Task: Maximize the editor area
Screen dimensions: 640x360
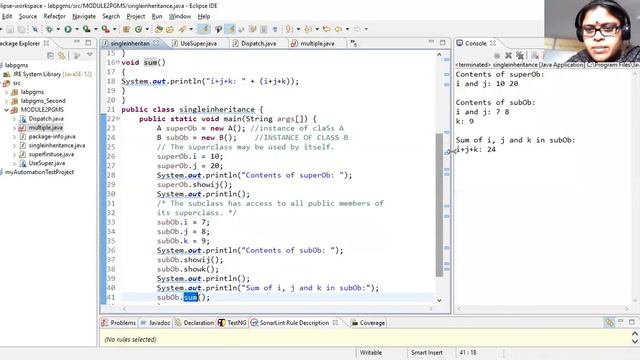Action: pos(443,42)
